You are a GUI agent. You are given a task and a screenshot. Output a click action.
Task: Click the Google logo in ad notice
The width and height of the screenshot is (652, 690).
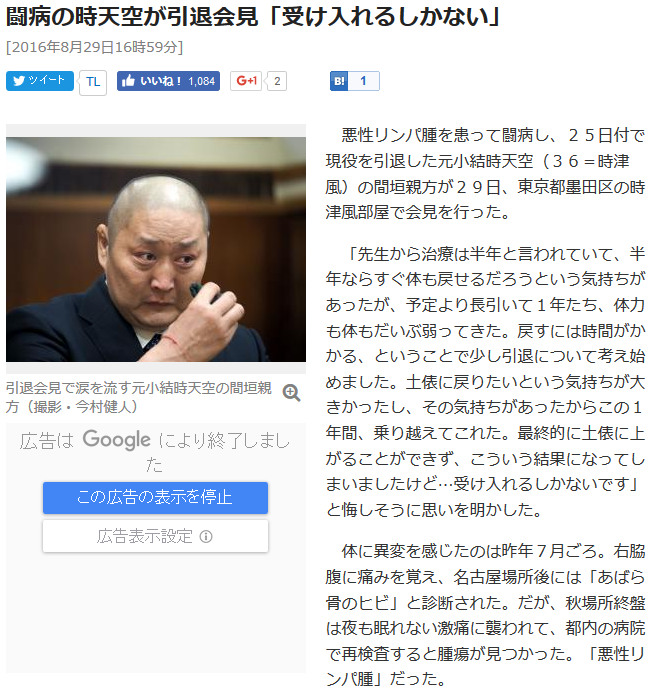click(x=117, y=440)
